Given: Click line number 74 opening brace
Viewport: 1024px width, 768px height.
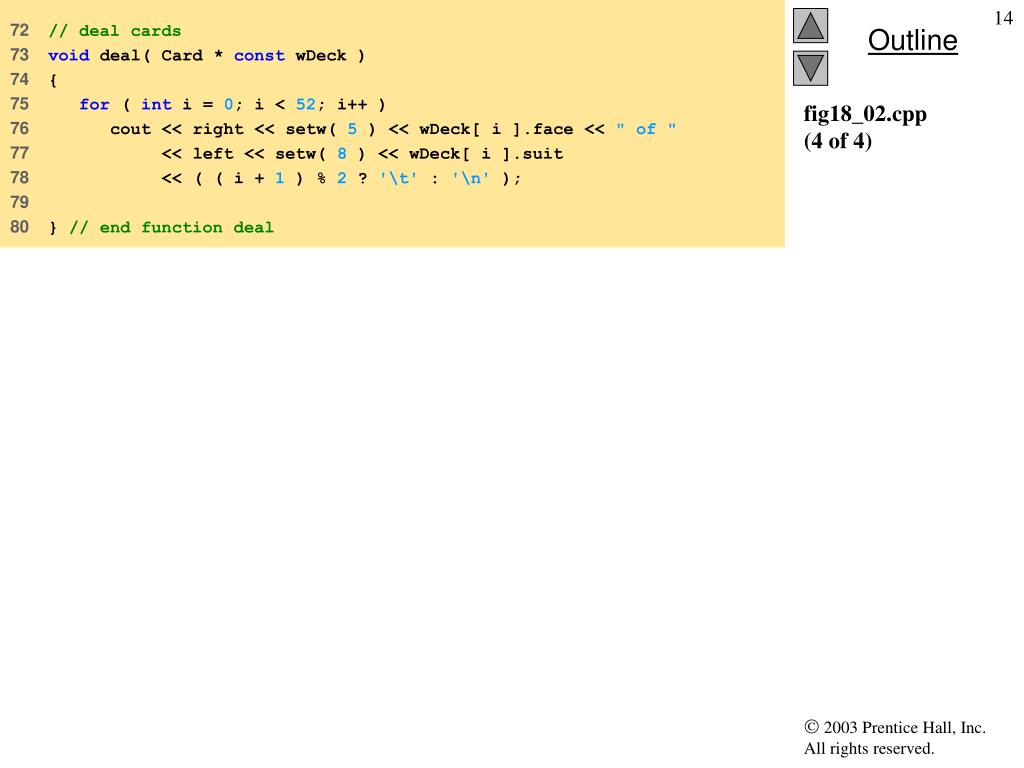Looking at the screenshot, I should [53, 80].
